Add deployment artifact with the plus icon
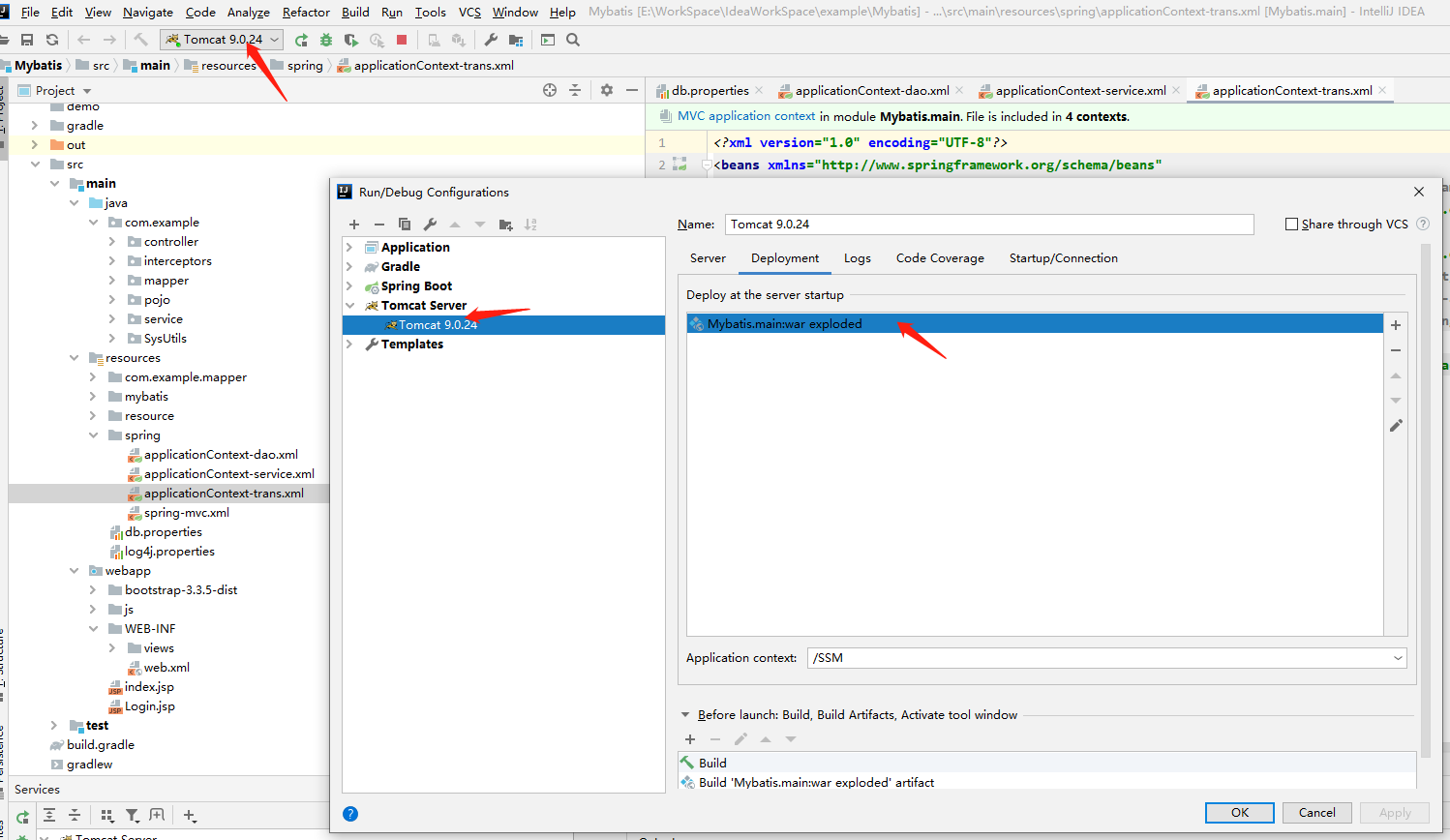The width and height of the screenshot is (1450, 840). [x=1396, y=325]
